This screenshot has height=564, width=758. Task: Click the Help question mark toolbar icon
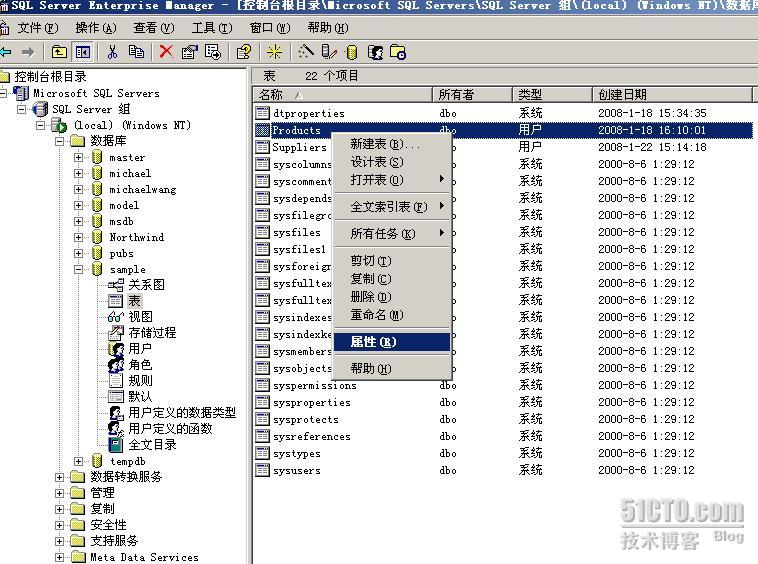click(244, 52)
